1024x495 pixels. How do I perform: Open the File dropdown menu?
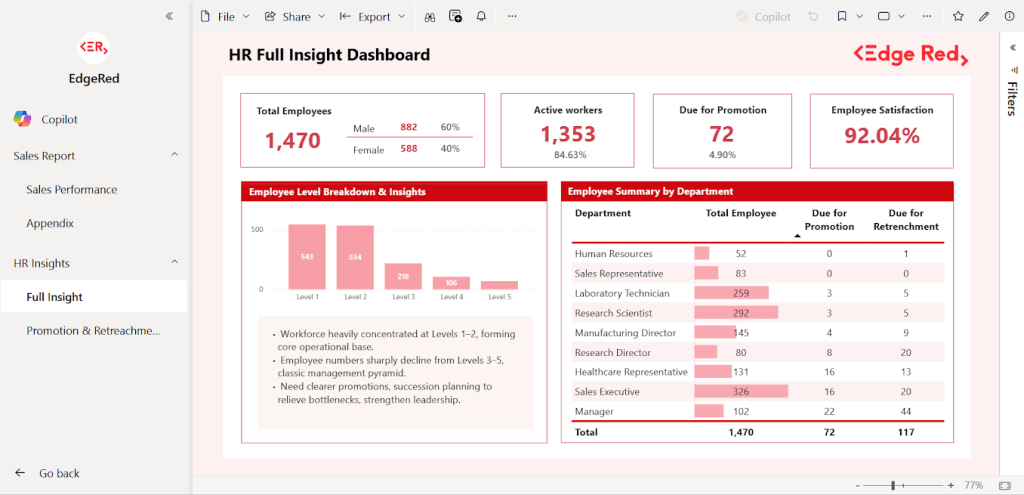pos(225,17)
